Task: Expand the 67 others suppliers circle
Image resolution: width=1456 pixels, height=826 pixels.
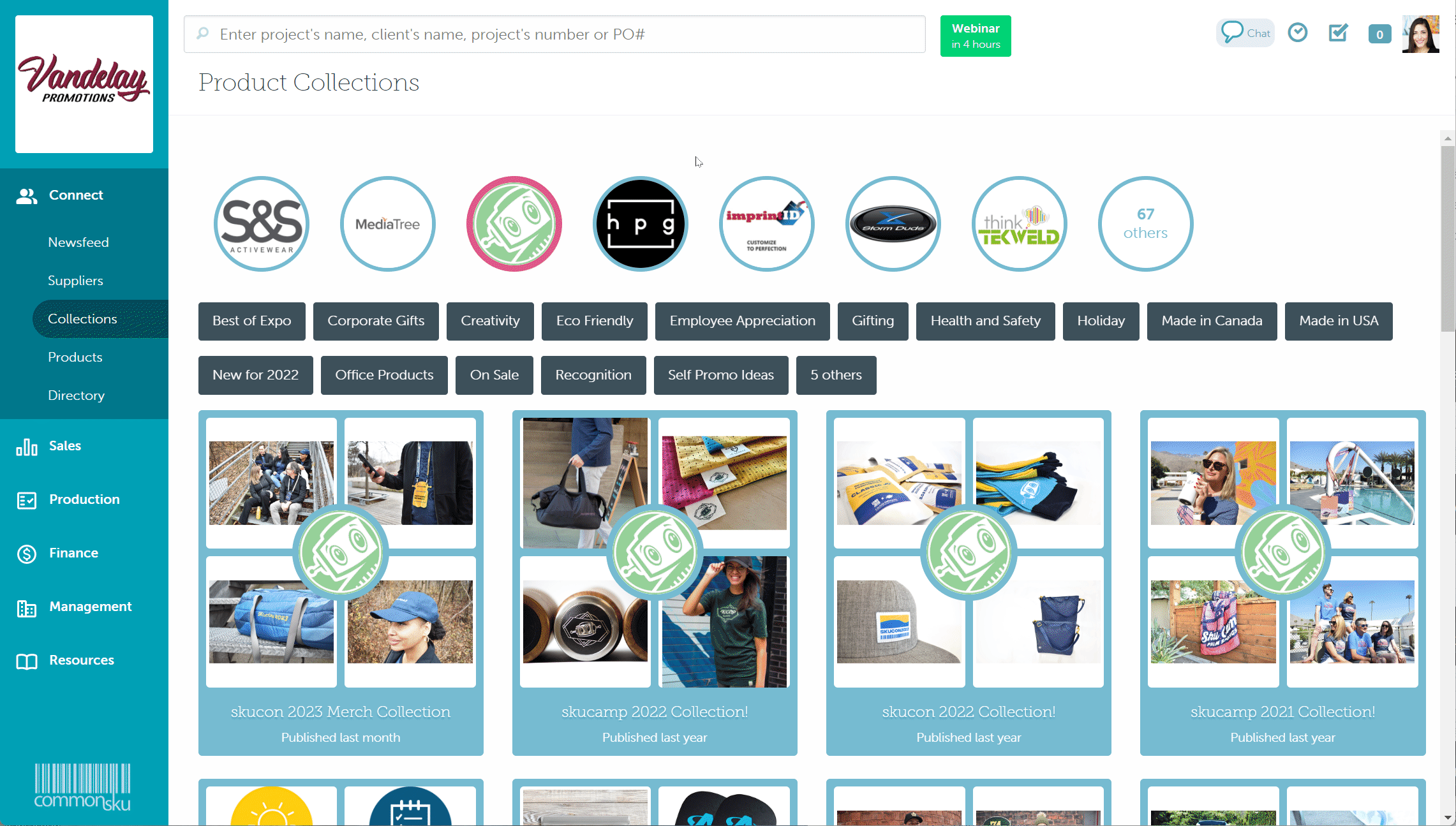Action: click(1145, 224)
